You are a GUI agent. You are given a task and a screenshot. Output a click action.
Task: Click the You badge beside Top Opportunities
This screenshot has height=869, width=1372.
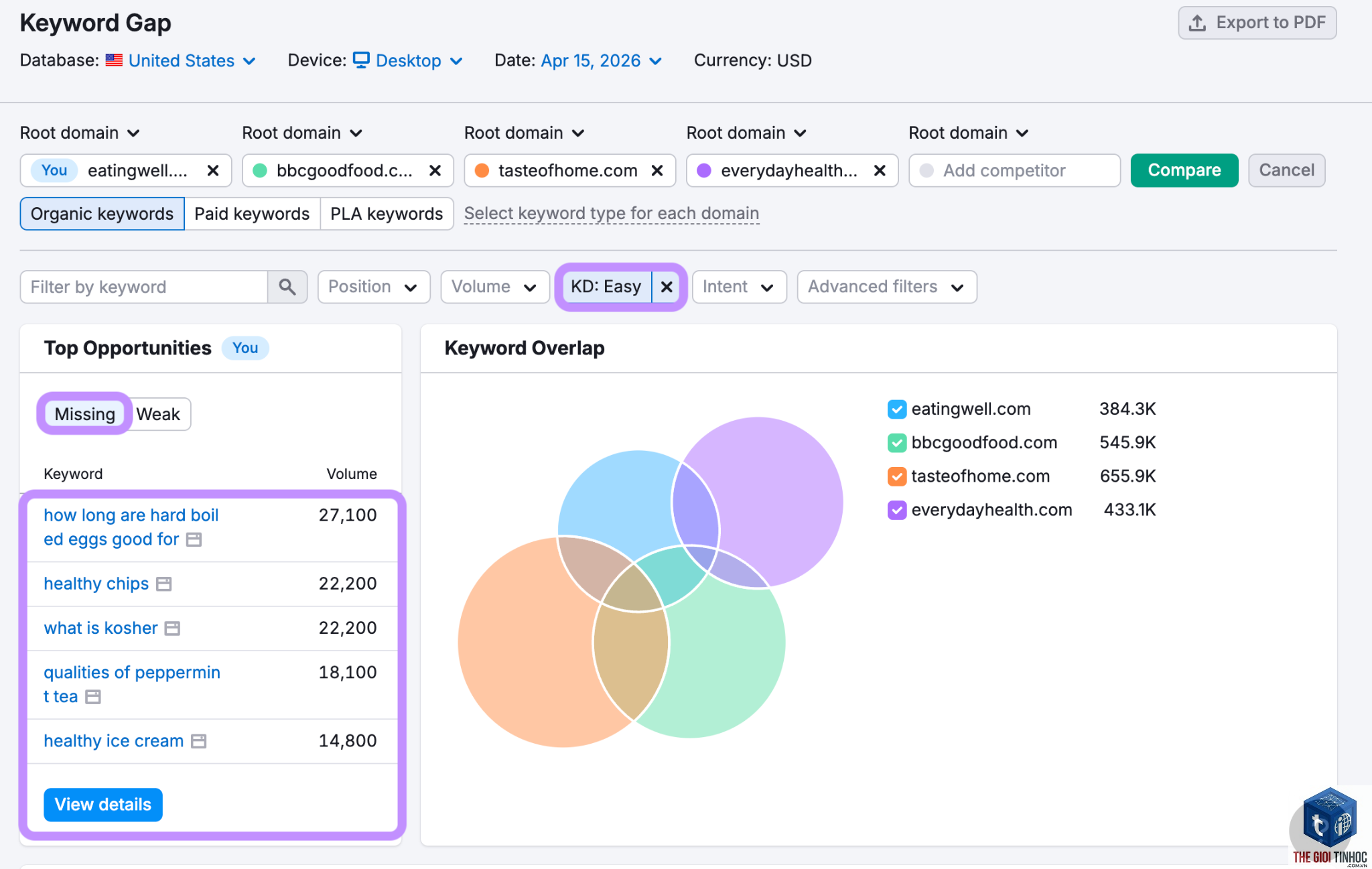[245, 348]
